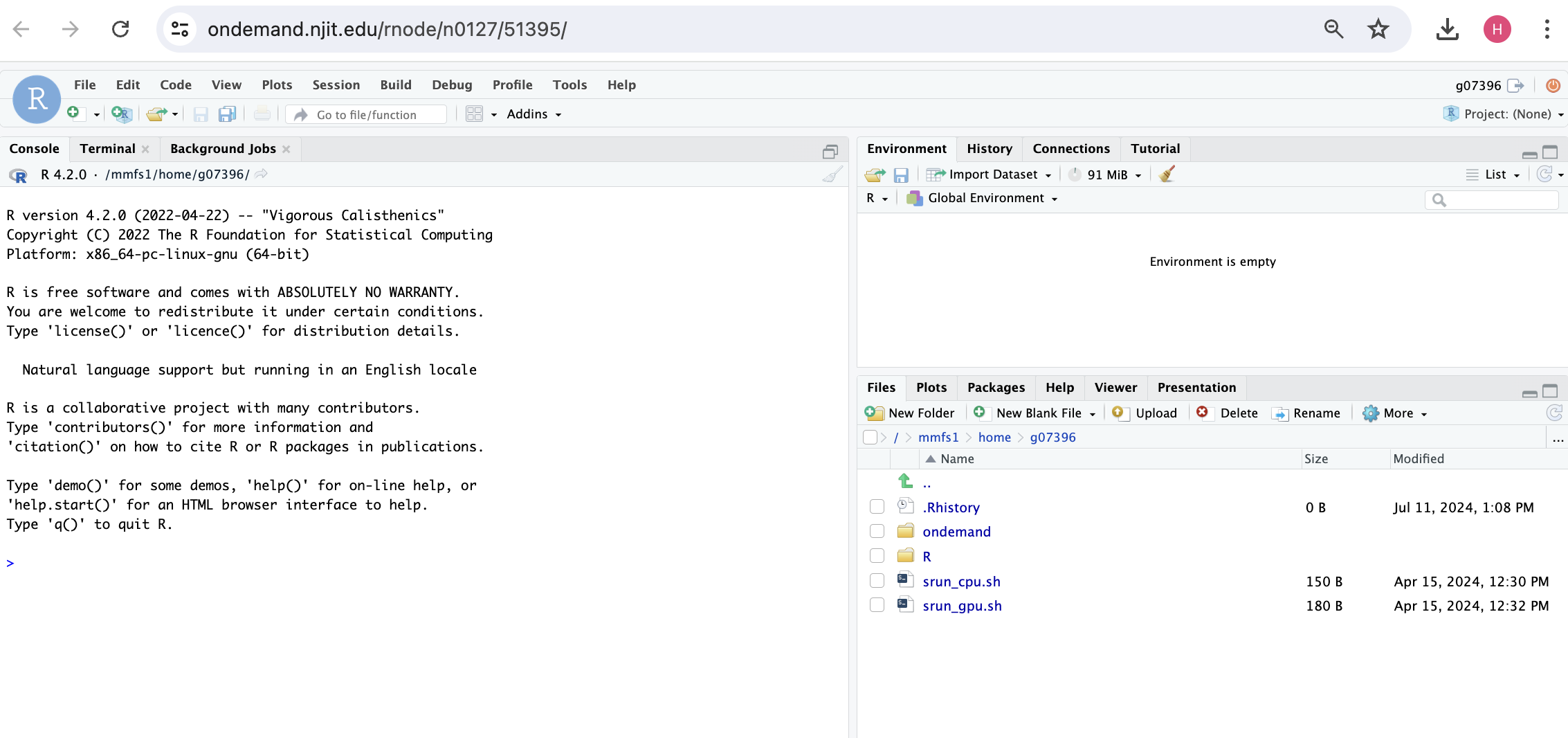Navigate to home in breadcrumb path
The image size is (1568, 738).
994,438
